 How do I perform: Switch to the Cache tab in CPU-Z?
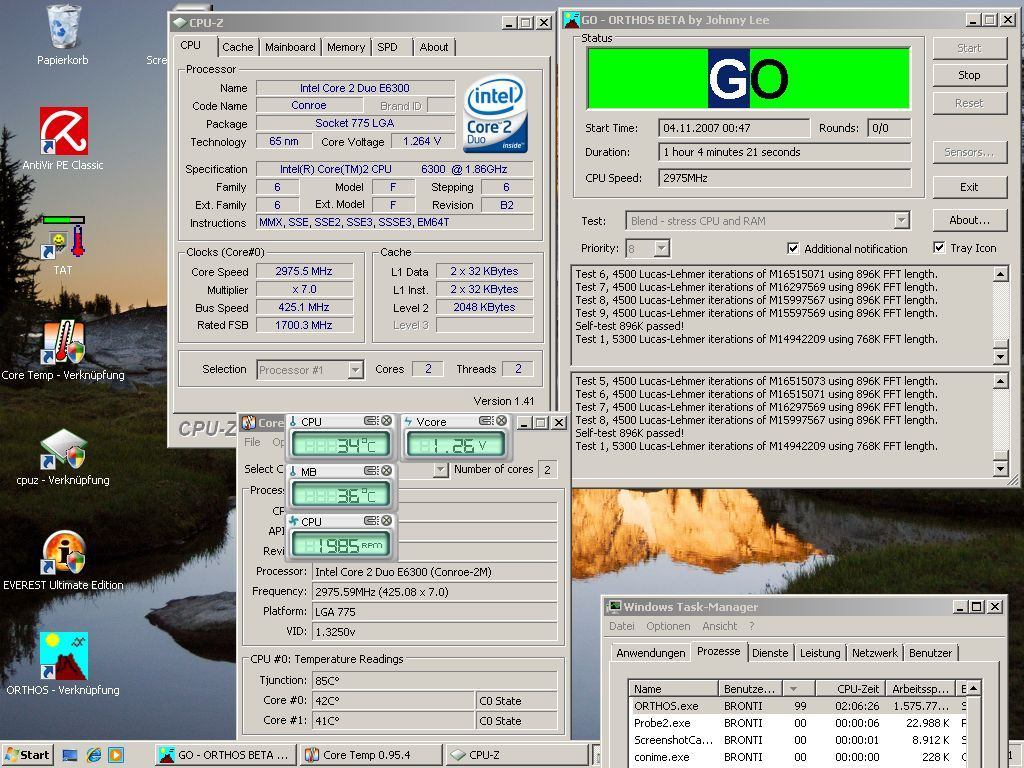[238, 47]
